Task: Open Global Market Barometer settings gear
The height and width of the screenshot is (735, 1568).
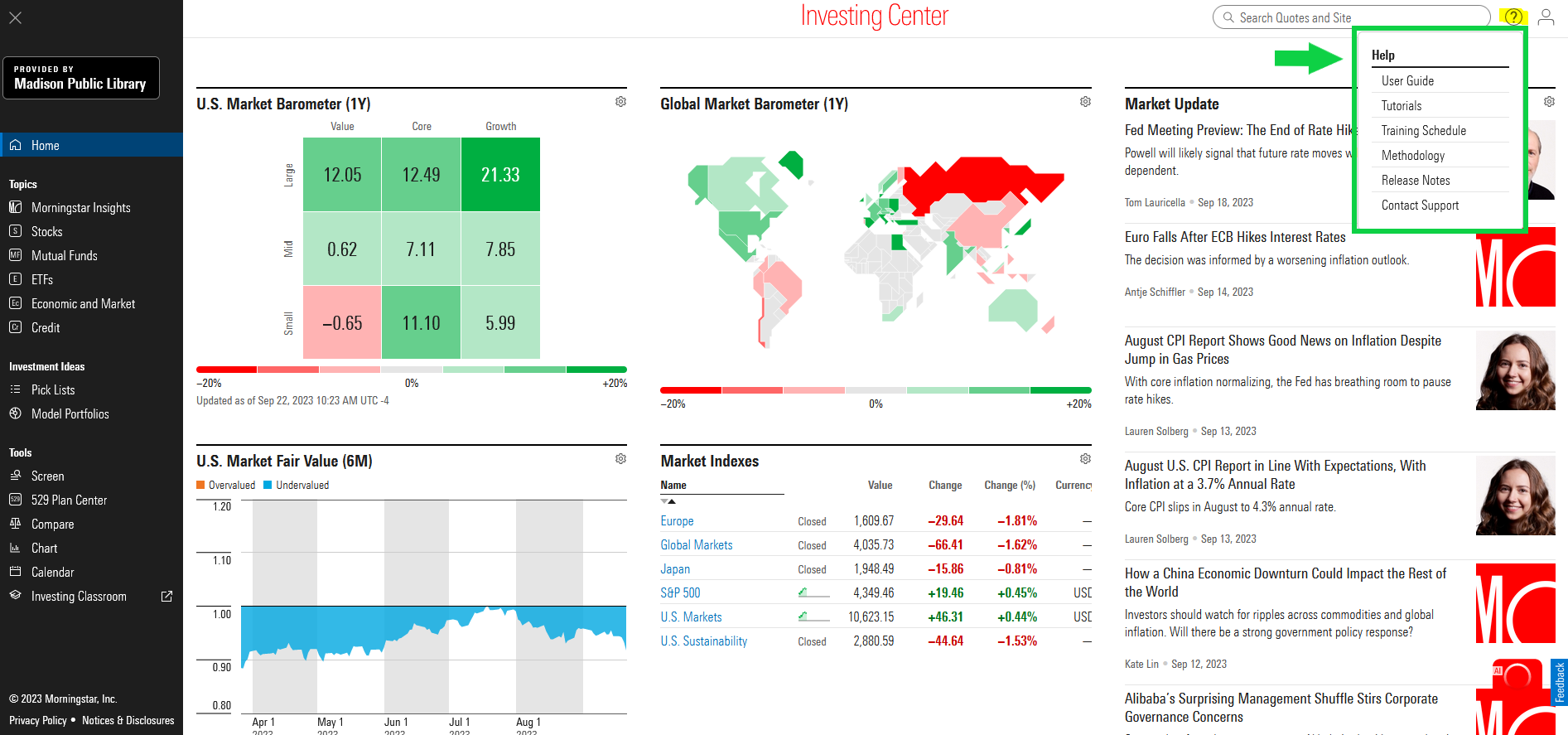Action: click(x=1085, y=101)
